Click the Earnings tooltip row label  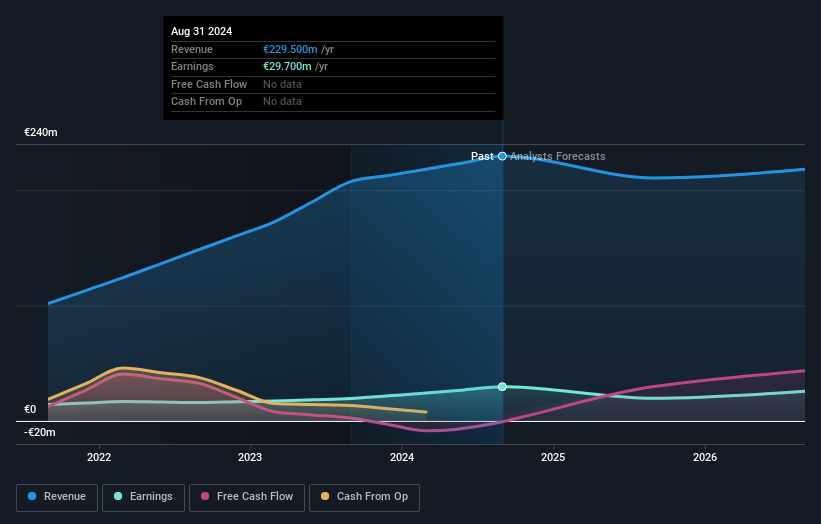(x=192, y=66)
